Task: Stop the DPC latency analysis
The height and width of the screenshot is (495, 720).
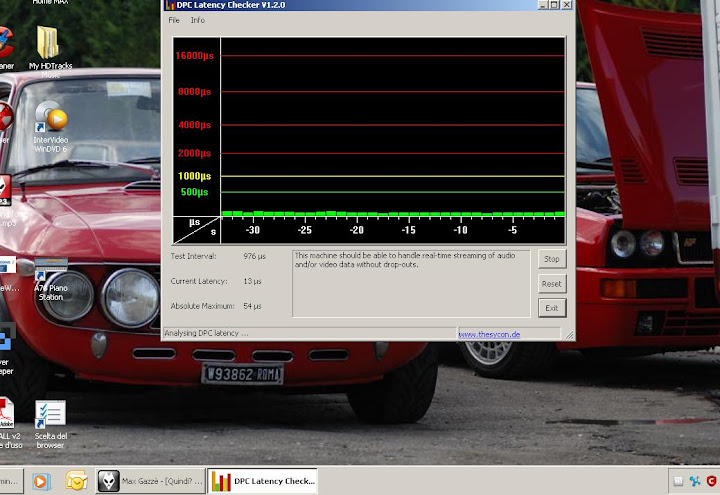Action: [551, 259]
